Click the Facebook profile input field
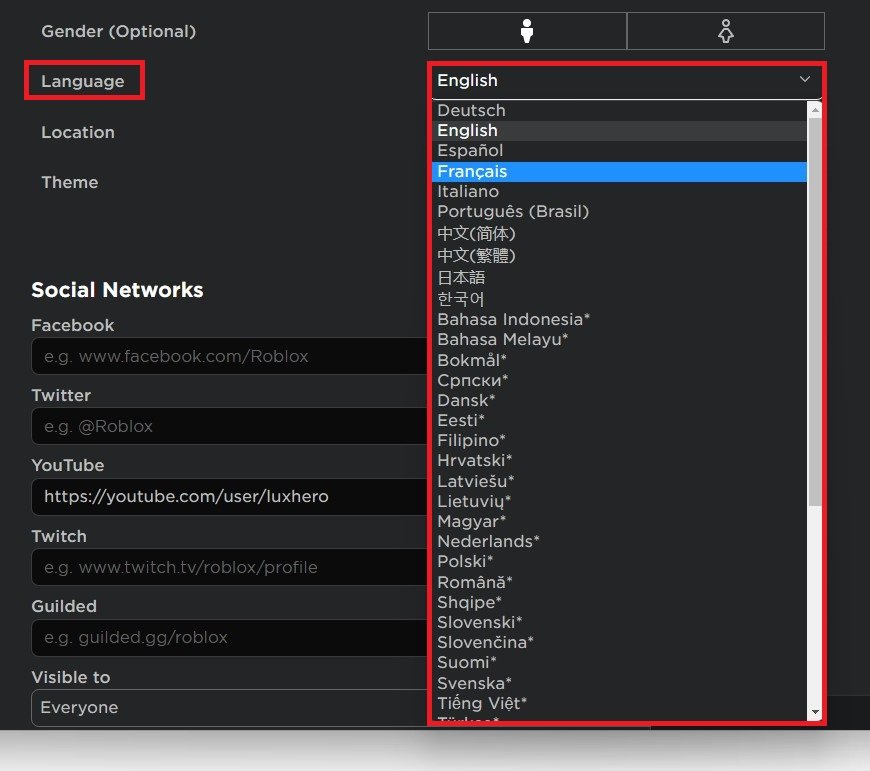The height and width of the screenshot is (771, 870). click(x=230, y=356)
